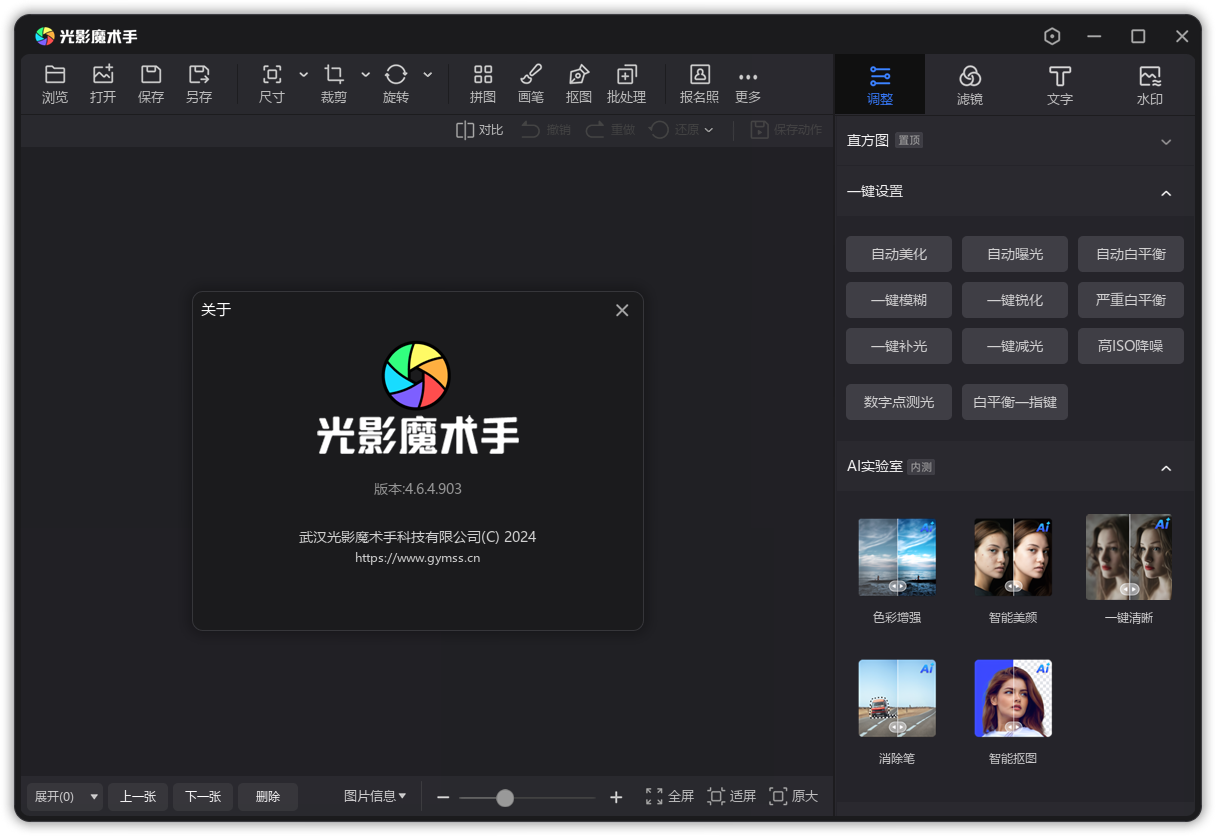Open 批处理 batch processing
This screenshot has width=1216, height=836.
[x=627, y=84]
